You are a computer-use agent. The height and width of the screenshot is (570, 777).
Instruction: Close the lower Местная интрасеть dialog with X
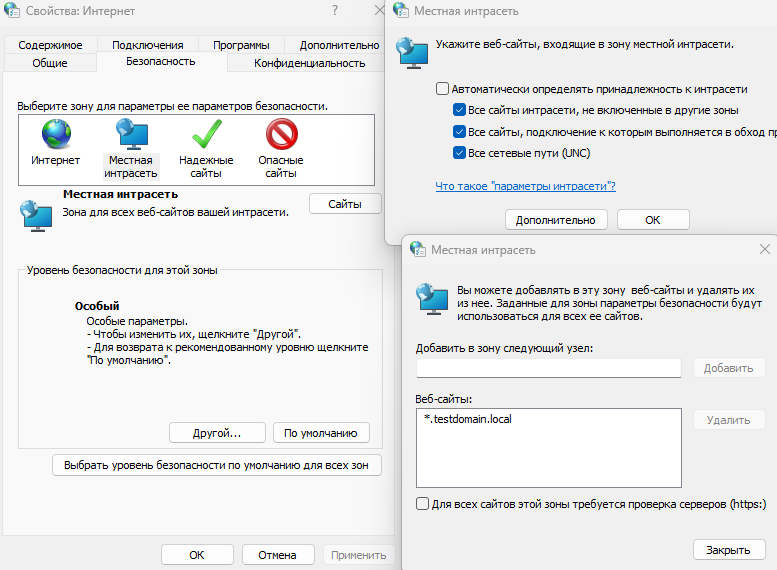(x=765, y=249)
